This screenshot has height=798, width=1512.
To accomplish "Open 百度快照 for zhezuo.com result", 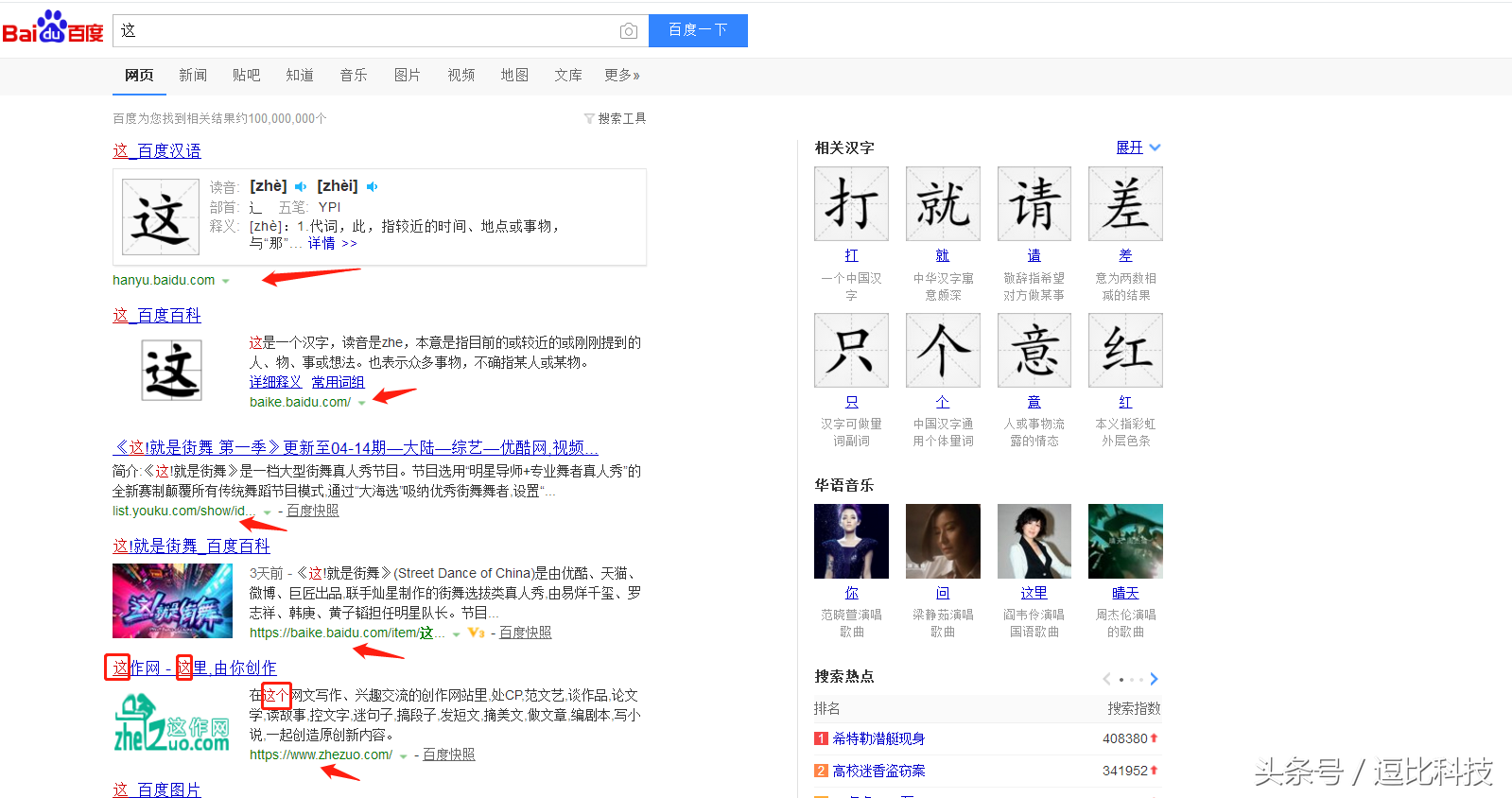I will click(x=449, y=755).
